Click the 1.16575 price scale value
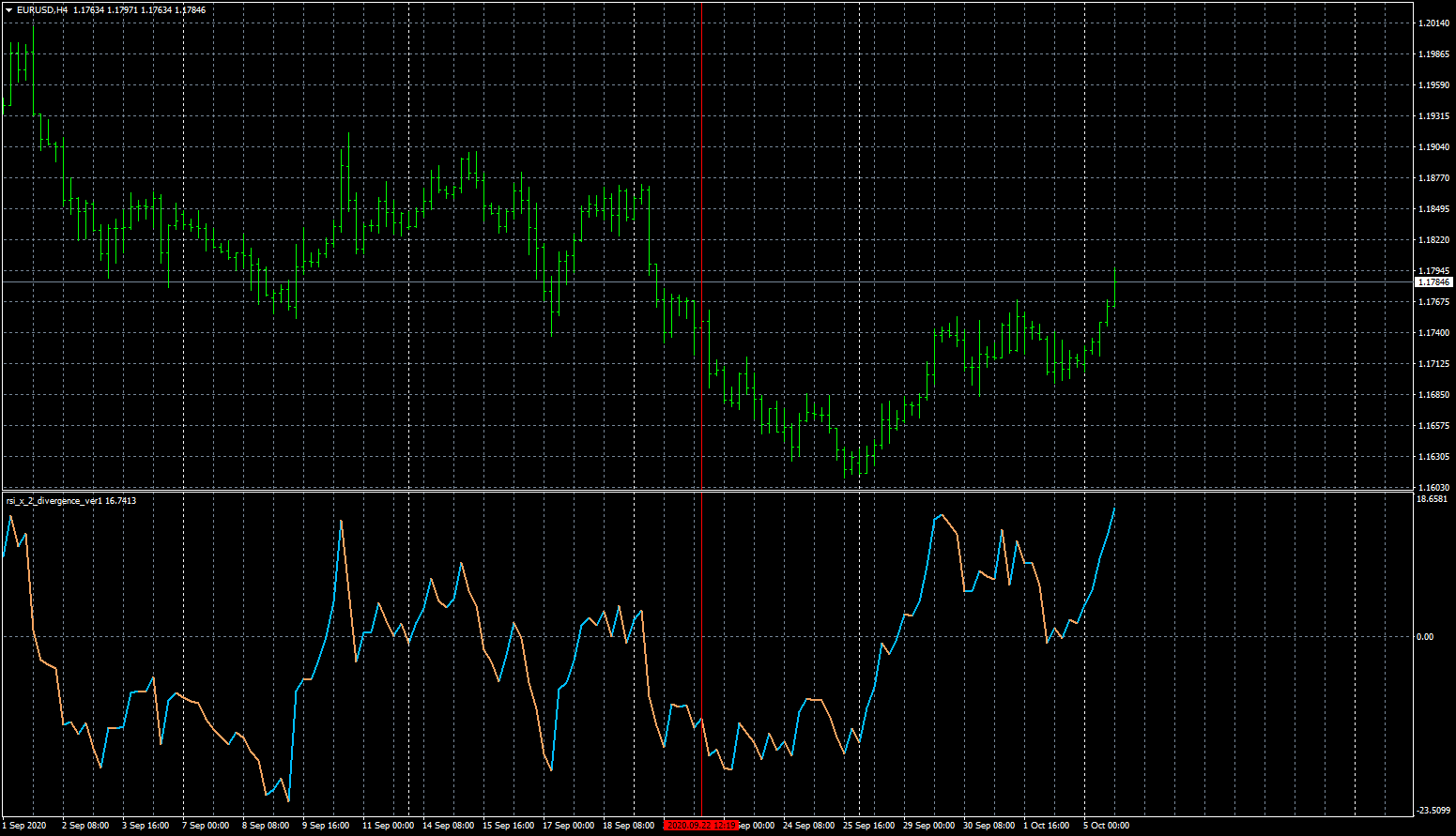The width and height of the screenshot is (1456, 836). coord(1433,426)
